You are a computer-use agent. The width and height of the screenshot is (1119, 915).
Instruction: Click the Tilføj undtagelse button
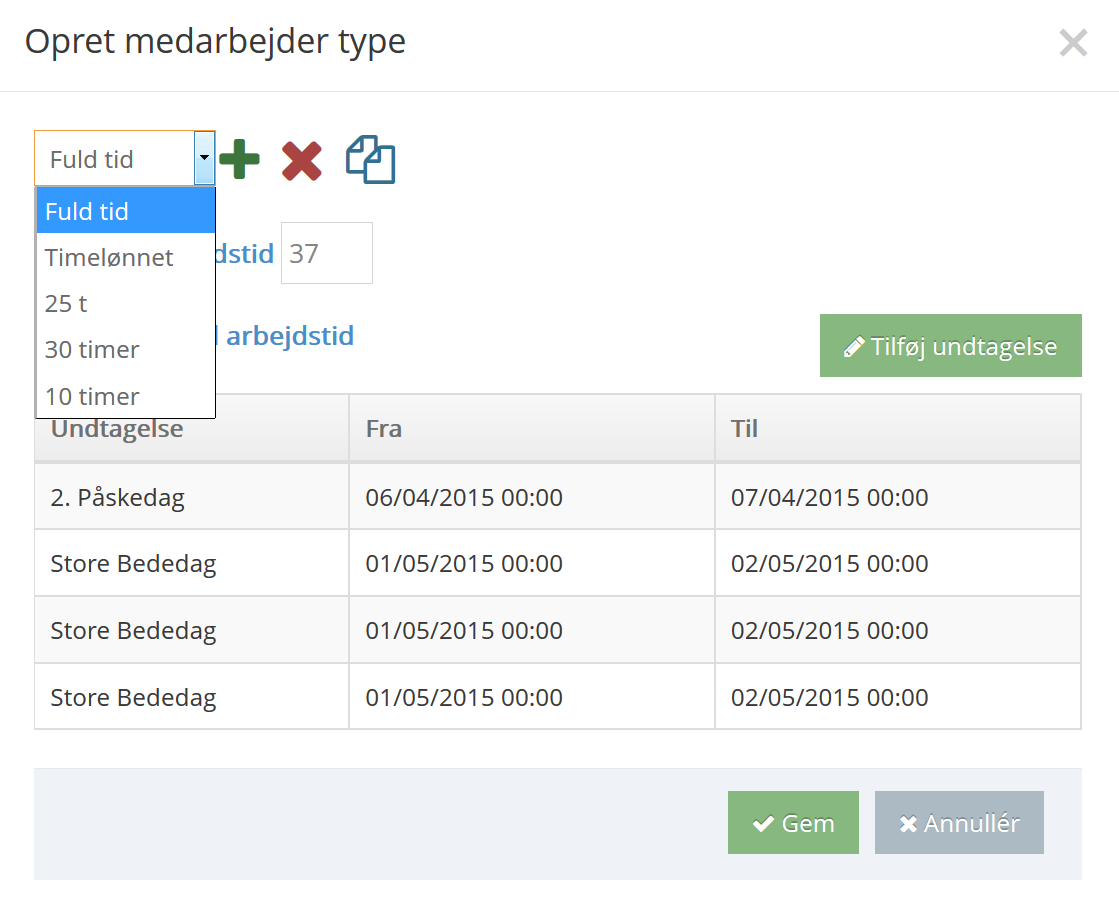pyautogui.click(x=951, y=345)
